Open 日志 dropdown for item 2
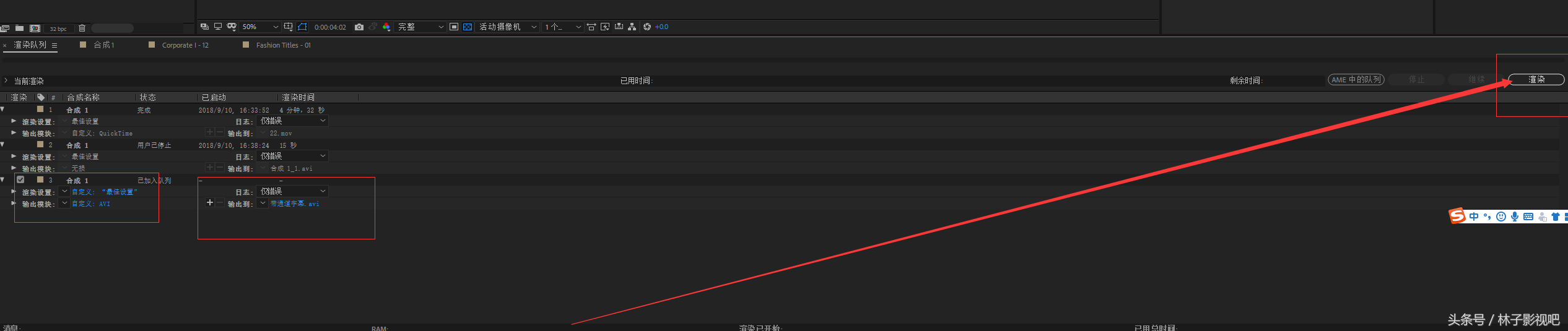The height and width of the screenshot is (331, 1568). pos(292,157)
